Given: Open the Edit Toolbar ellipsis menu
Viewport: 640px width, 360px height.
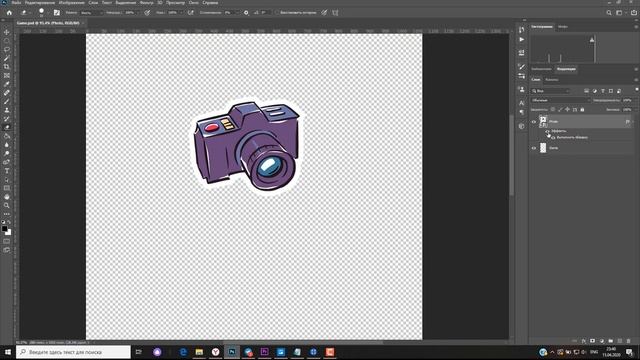Looking at the screenshot, I should (x=7, y=214).
